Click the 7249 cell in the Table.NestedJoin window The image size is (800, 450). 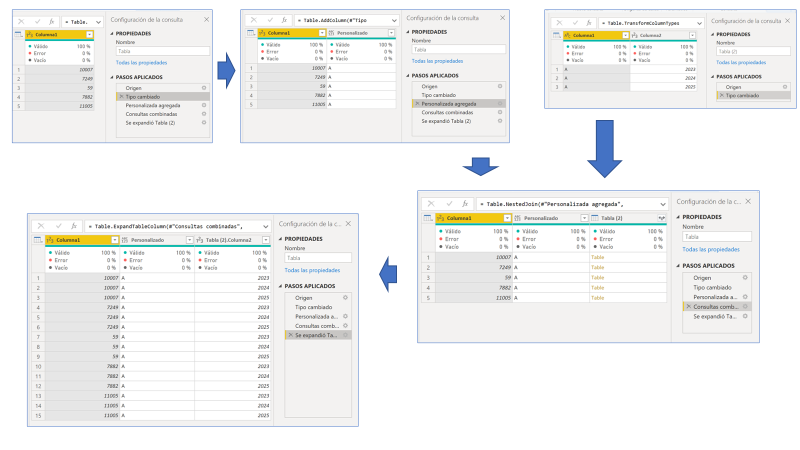tap(473, 267)
